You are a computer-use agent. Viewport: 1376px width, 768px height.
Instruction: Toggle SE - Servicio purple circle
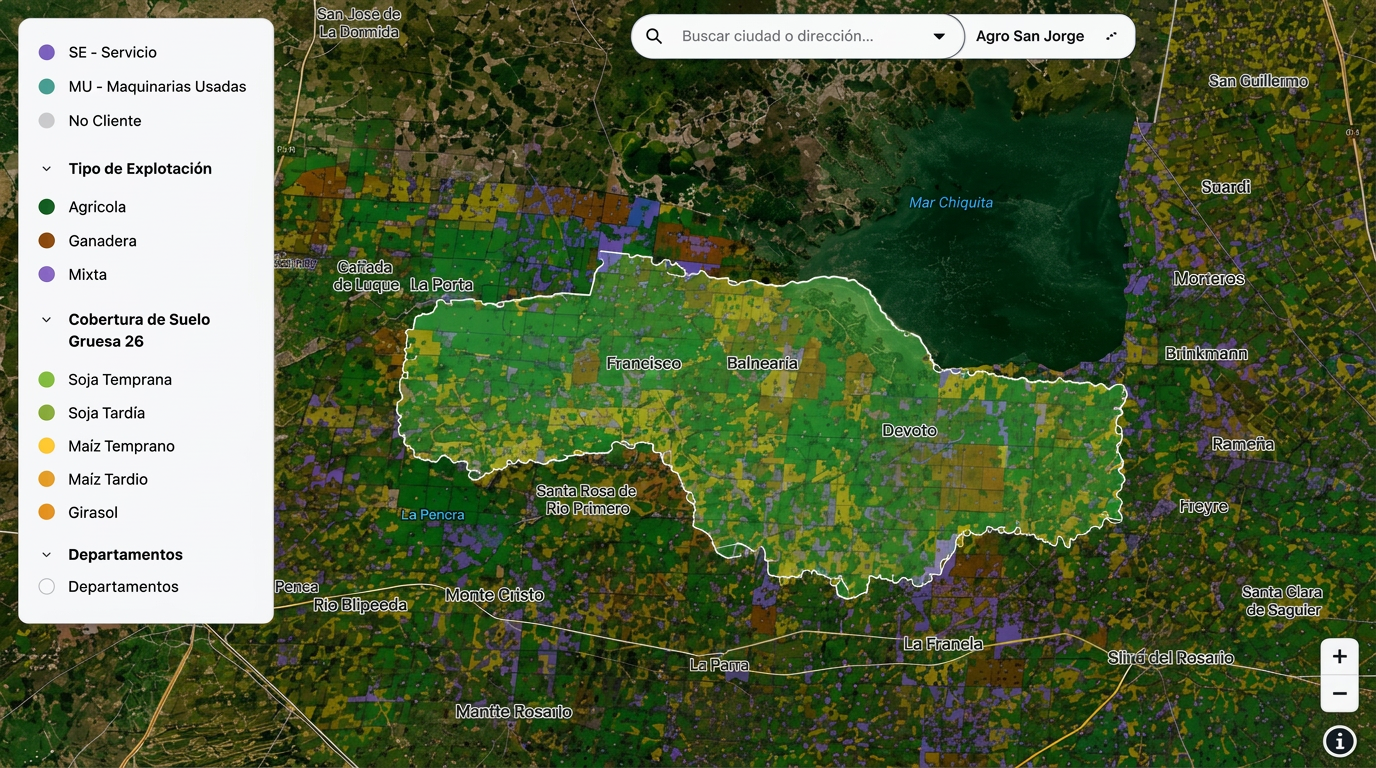[46, 52]
